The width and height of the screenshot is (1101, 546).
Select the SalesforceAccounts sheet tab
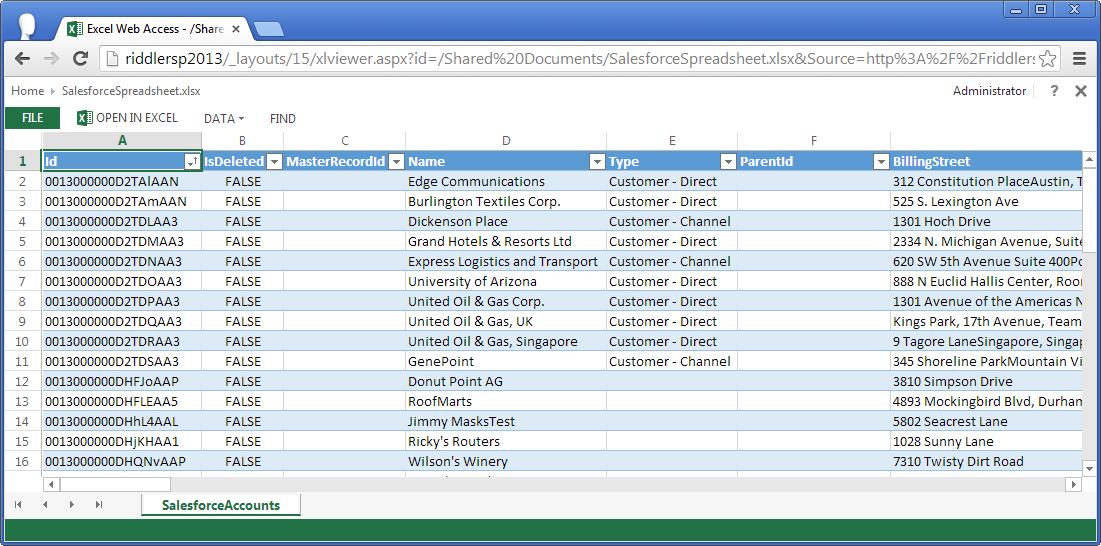coord(221,506)
